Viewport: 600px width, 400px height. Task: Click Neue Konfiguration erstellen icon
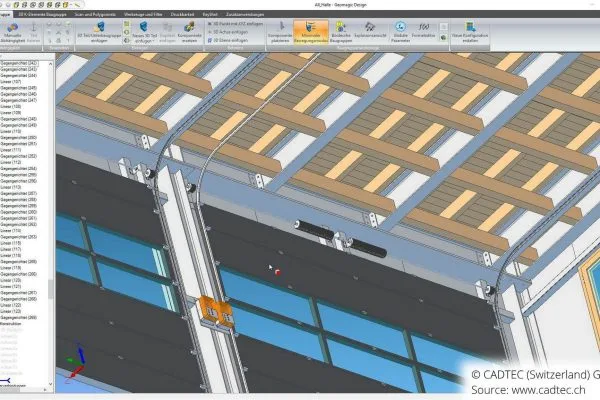(470, 27)
